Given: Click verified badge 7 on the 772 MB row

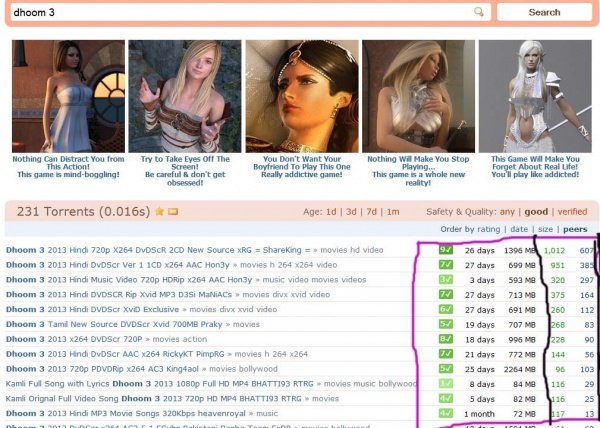Looking at the screenshot, I should click(446, 354).
